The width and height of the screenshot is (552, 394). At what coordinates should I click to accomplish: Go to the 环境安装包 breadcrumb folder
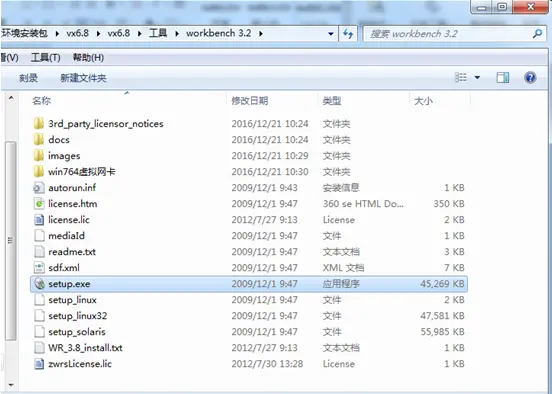[24, 33]
